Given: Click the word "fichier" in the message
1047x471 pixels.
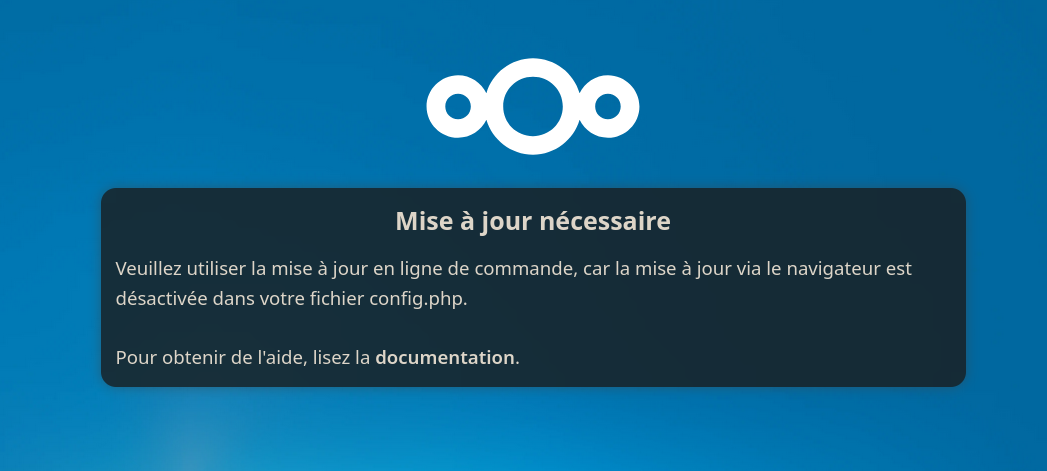Looking at the screenshot, I should coord(335,299).
